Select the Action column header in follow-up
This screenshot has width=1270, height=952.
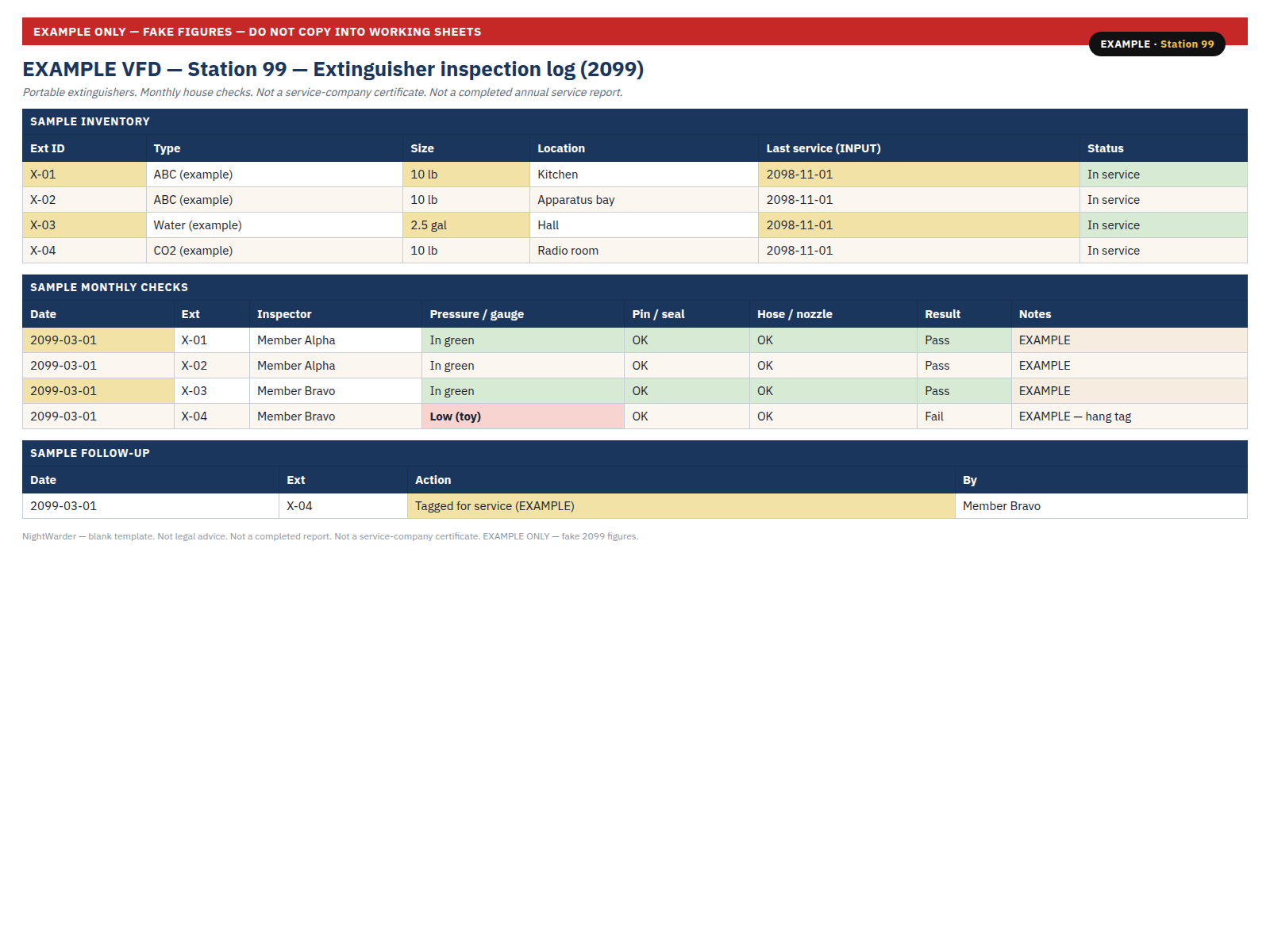[x=681, y=480]
